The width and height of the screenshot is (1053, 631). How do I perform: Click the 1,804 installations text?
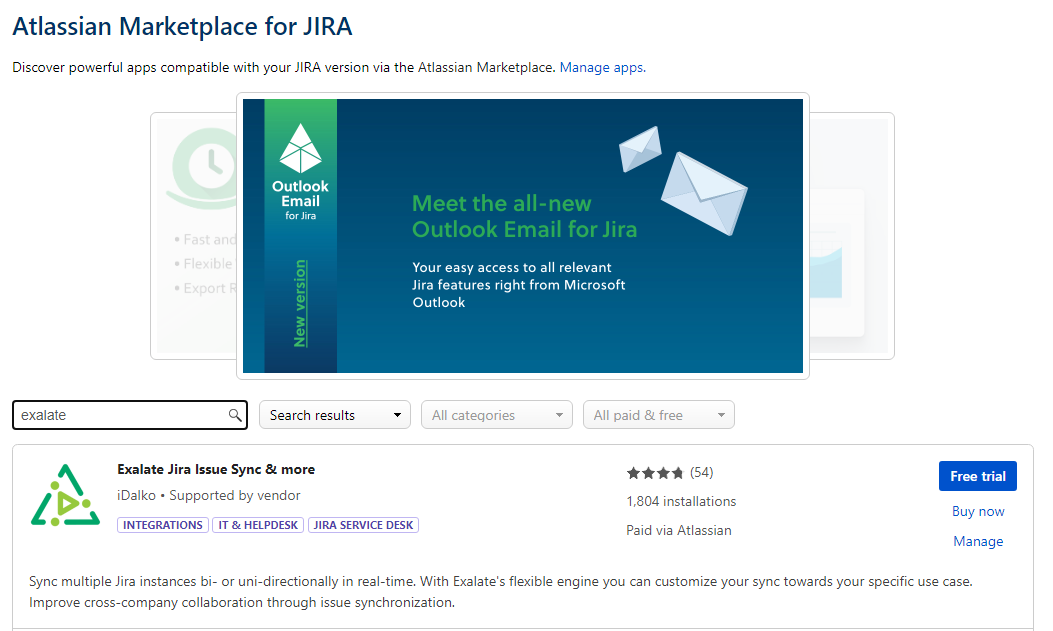(x=681, y=501)
